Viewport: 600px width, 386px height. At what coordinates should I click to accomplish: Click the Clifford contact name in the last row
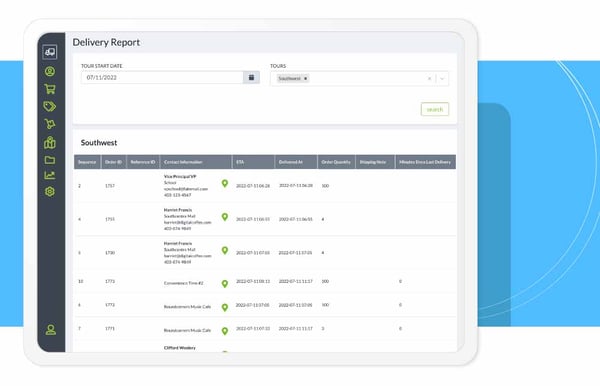click(x=179, y=348)
